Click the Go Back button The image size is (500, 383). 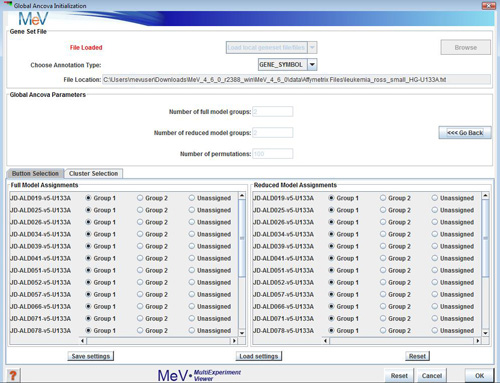(465, 133)
